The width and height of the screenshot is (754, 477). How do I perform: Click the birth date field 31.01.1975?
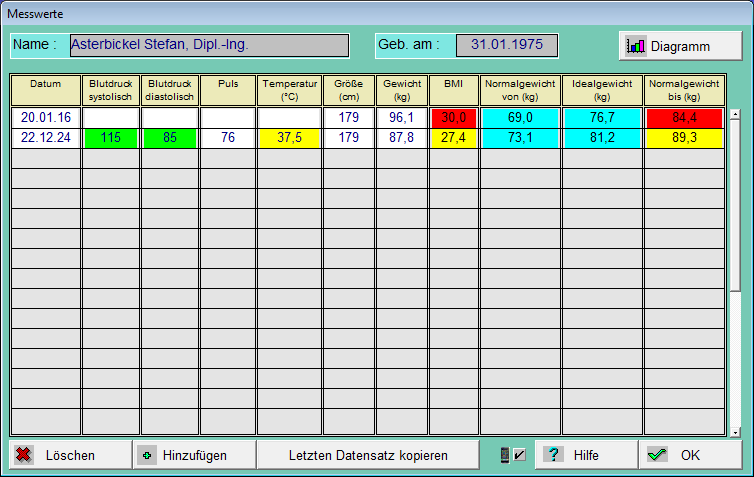click(x=506, y=45)
